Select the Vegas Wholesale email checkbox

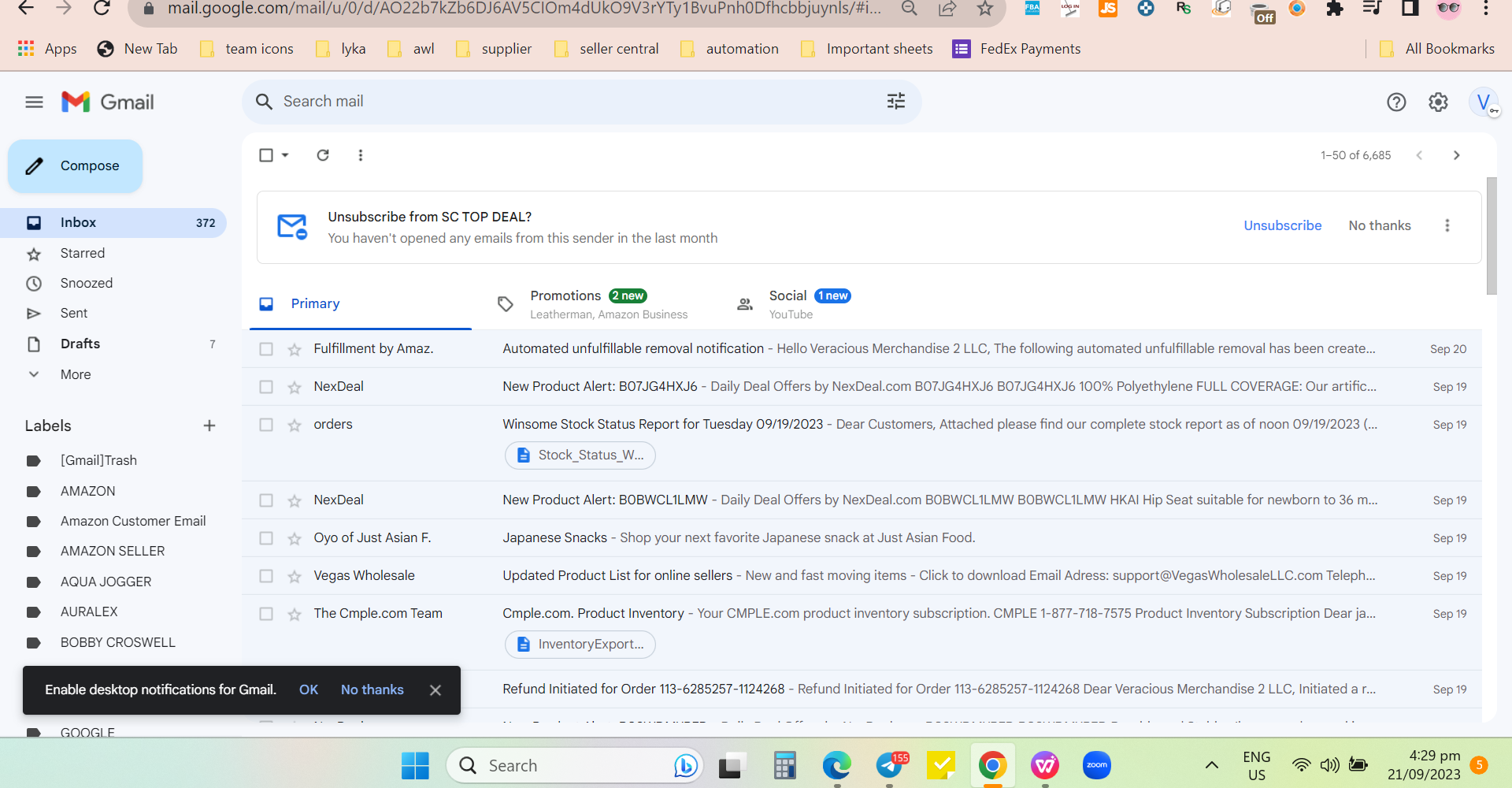(266, 576)
